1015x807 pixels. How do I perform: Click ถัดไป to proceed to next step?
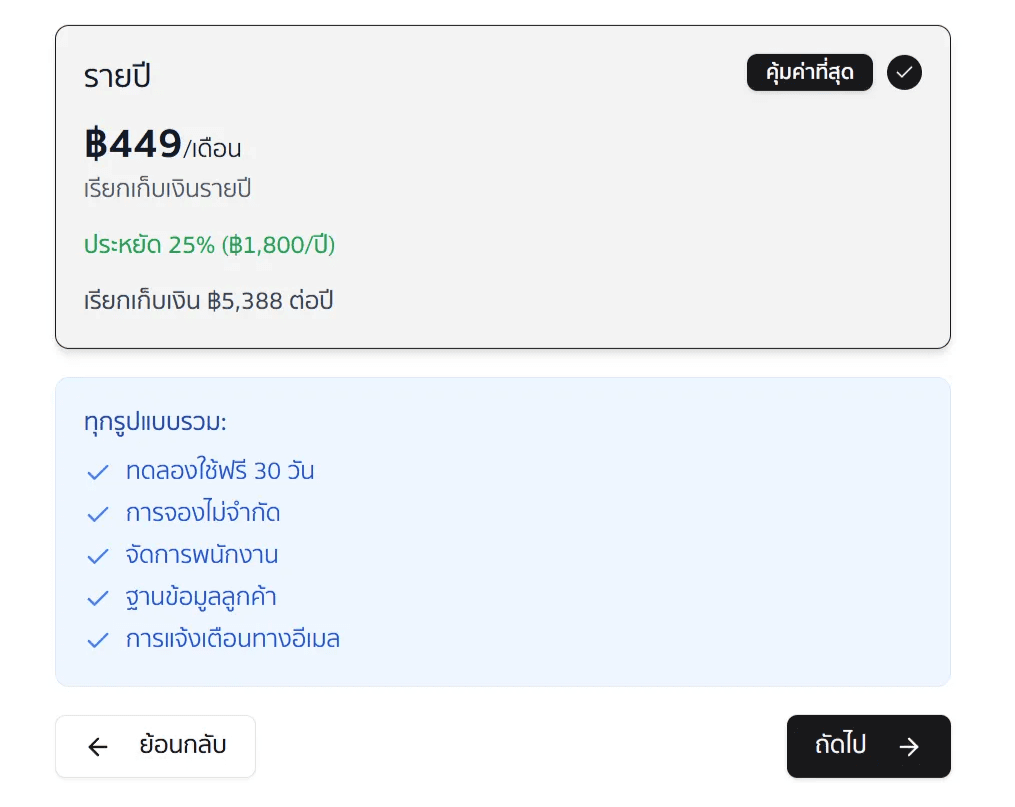click(x=868, y=746)
